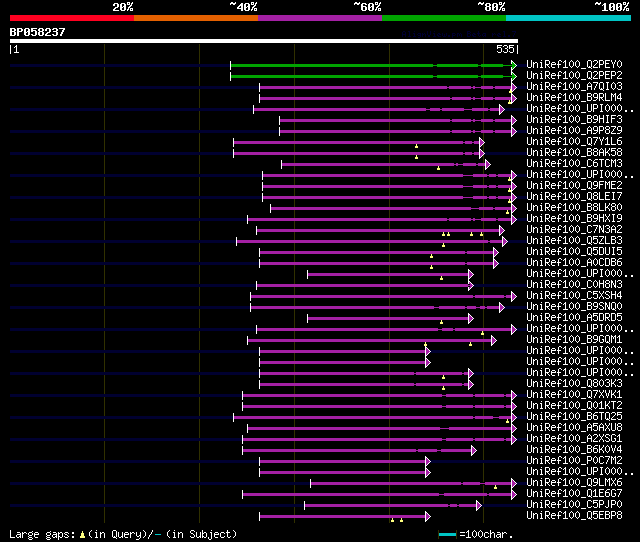Open the UniRef100_A9P8Z9 hit label

574,131
